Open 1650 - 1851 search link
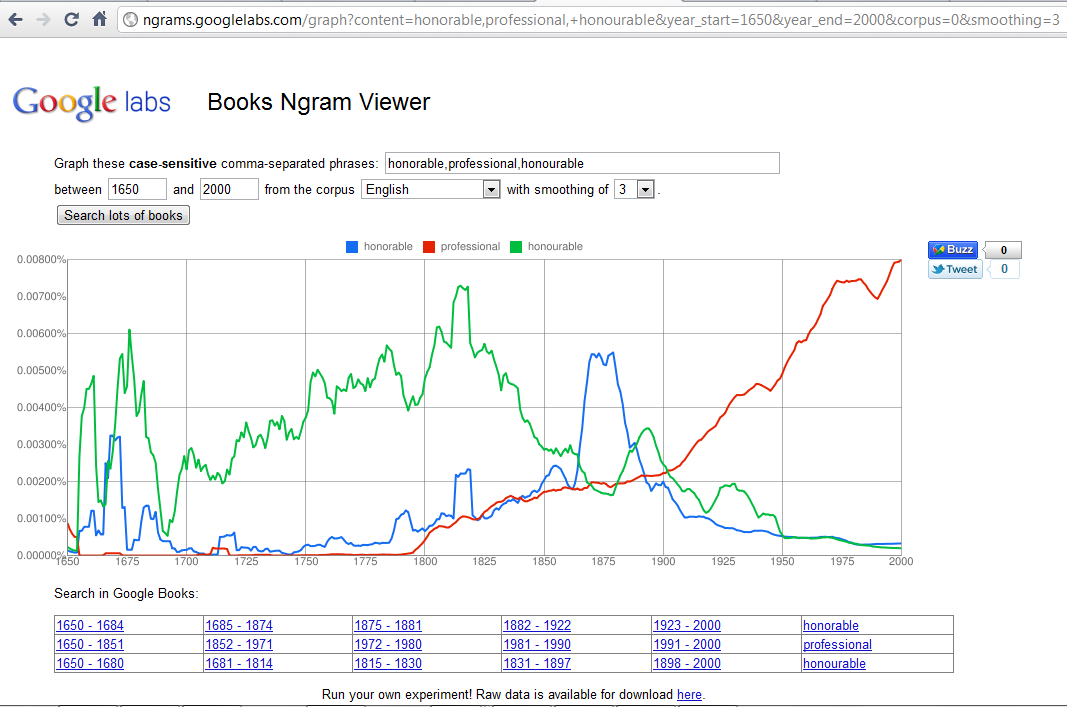Screen dimensions: 1067x707 point(90,644)
